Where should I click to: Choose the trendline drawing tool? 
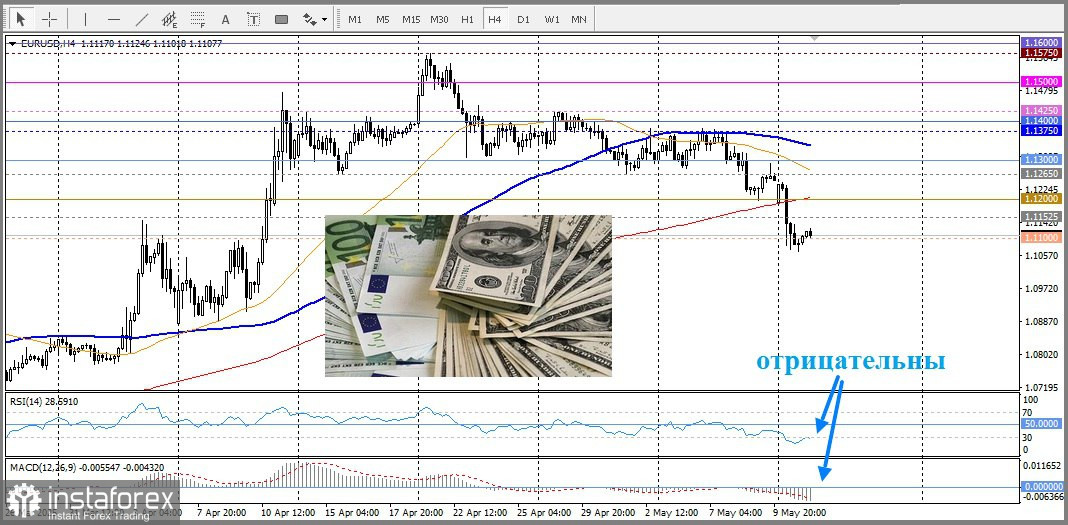[142, 19]
